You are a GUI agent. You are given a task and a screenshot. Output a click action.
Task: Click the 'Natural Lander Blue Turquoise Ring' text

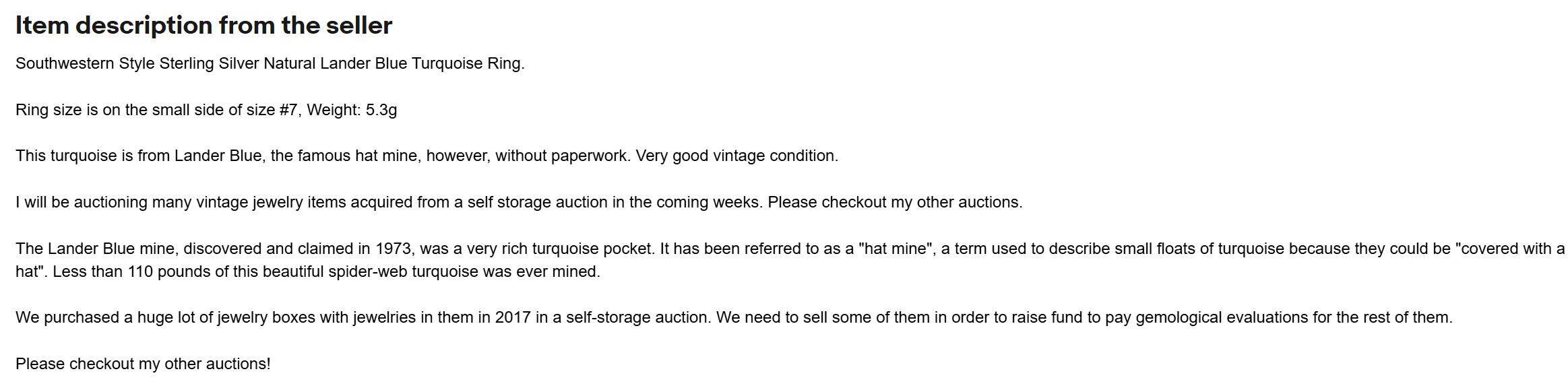click(394, 63)
